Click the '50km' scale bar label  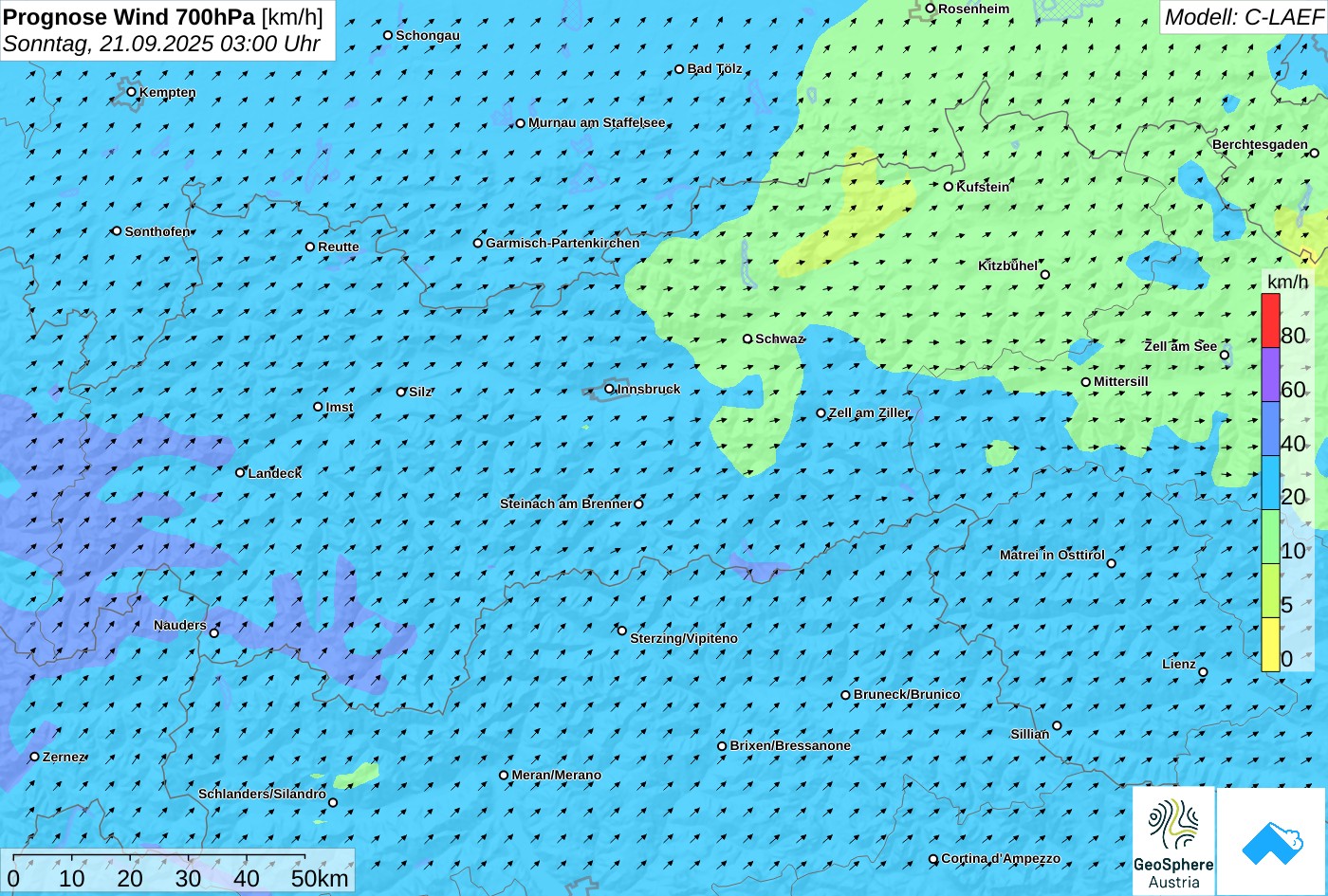click(320, 878)
